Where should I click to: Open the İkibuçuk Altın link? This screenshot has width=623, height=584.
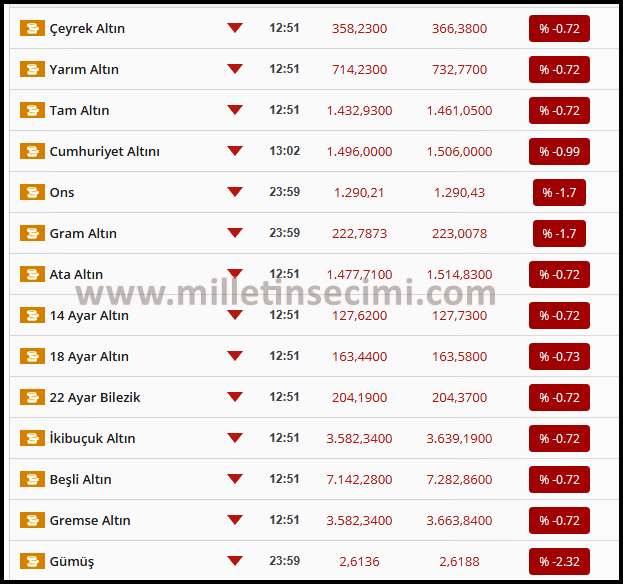click(x=92, y=438)
